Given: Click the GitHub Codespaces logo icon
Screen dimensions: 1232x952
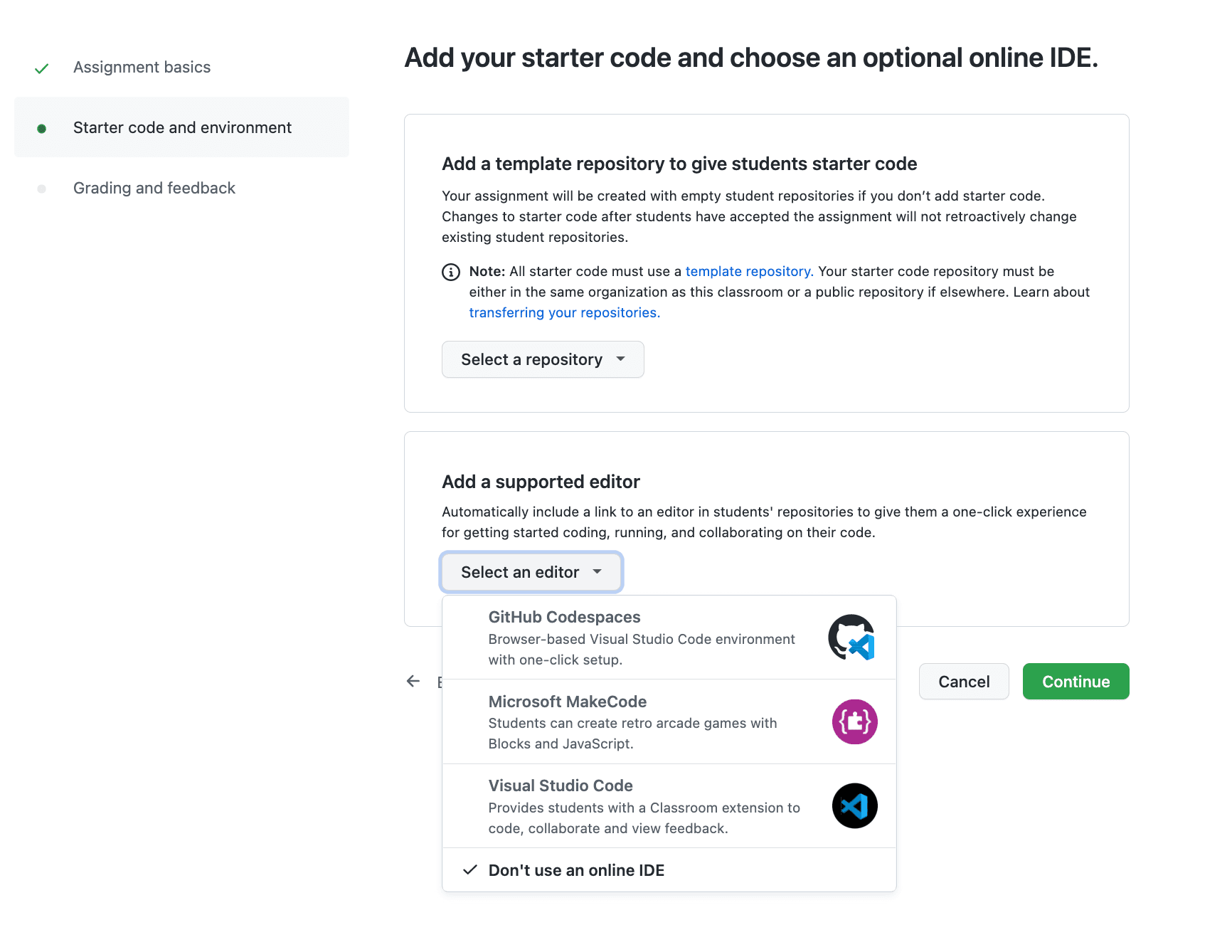Looking at the screenshot, I should click(x=852, y=637).
